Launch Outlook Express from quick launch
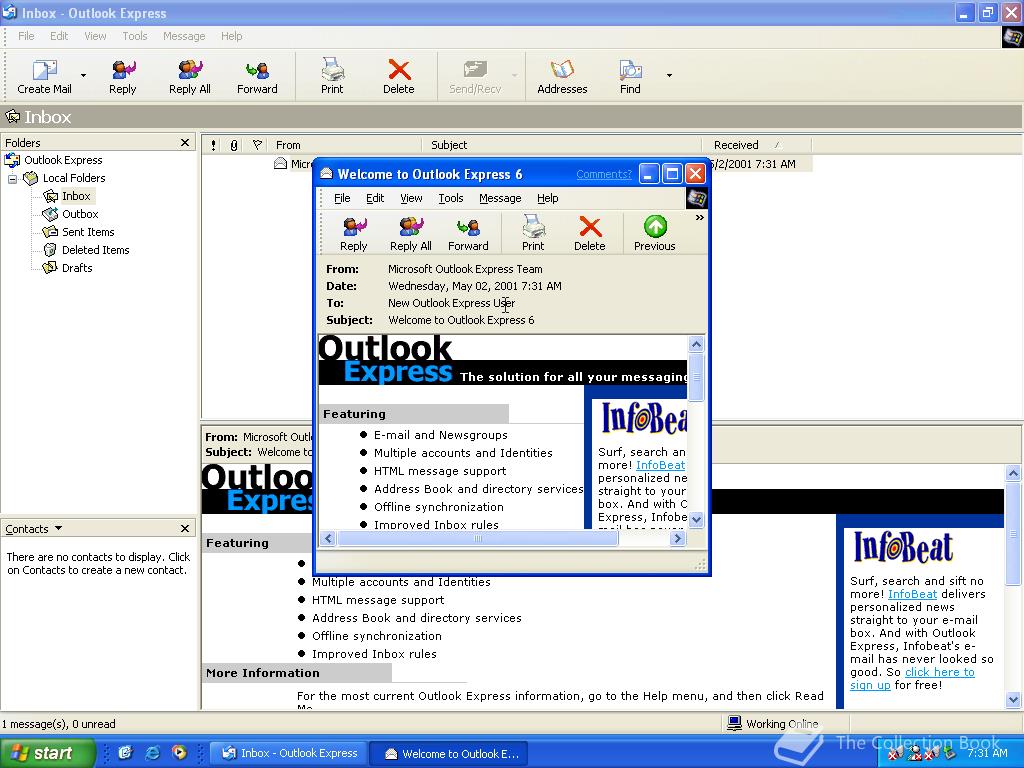The width and height of the screenshot is (1024, 768). pyautogui.click(x=125, y=753)
